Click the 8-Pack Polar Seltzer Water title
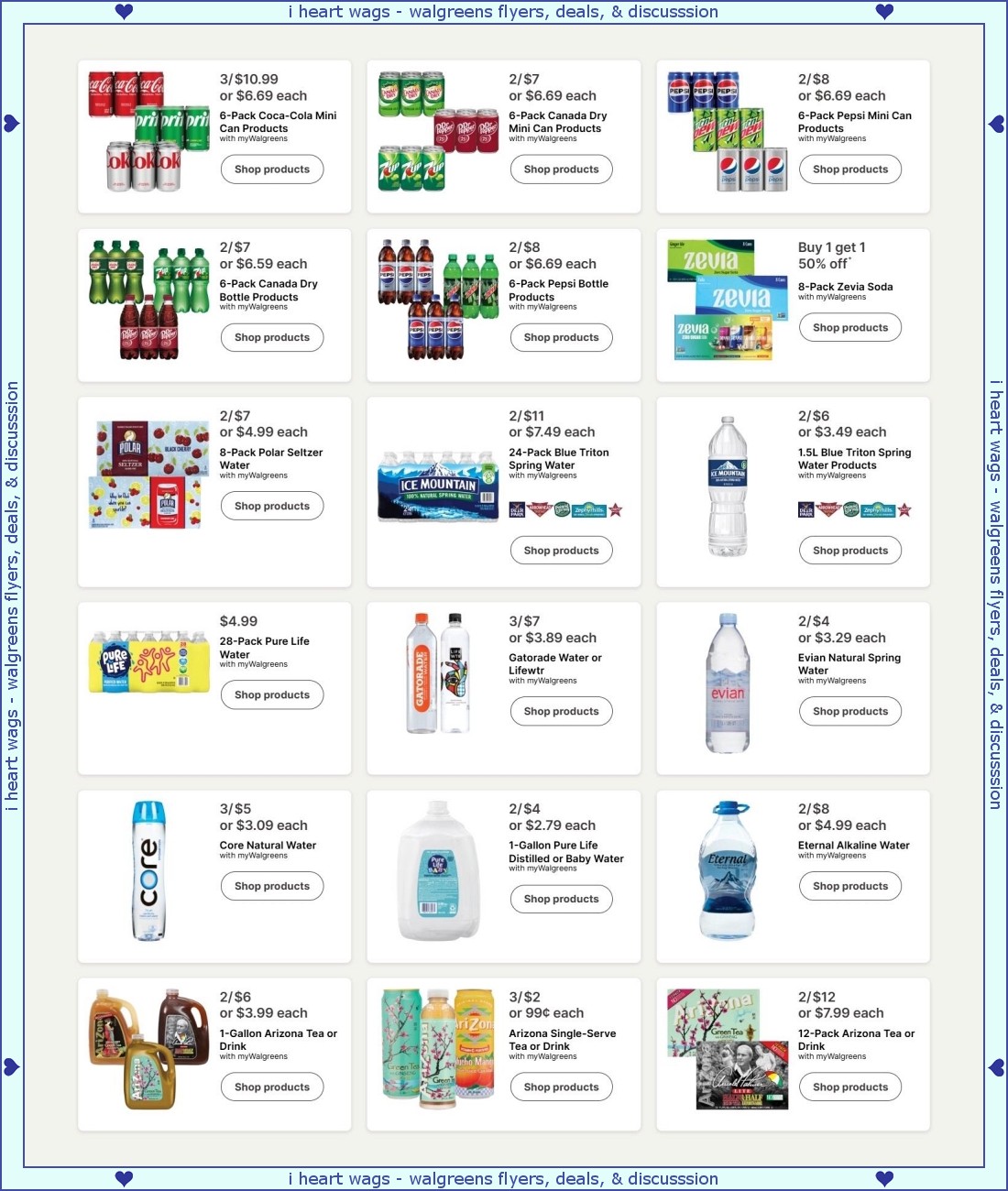The height and width of the screenshot is (1191, 1008). tap(271, 459)
